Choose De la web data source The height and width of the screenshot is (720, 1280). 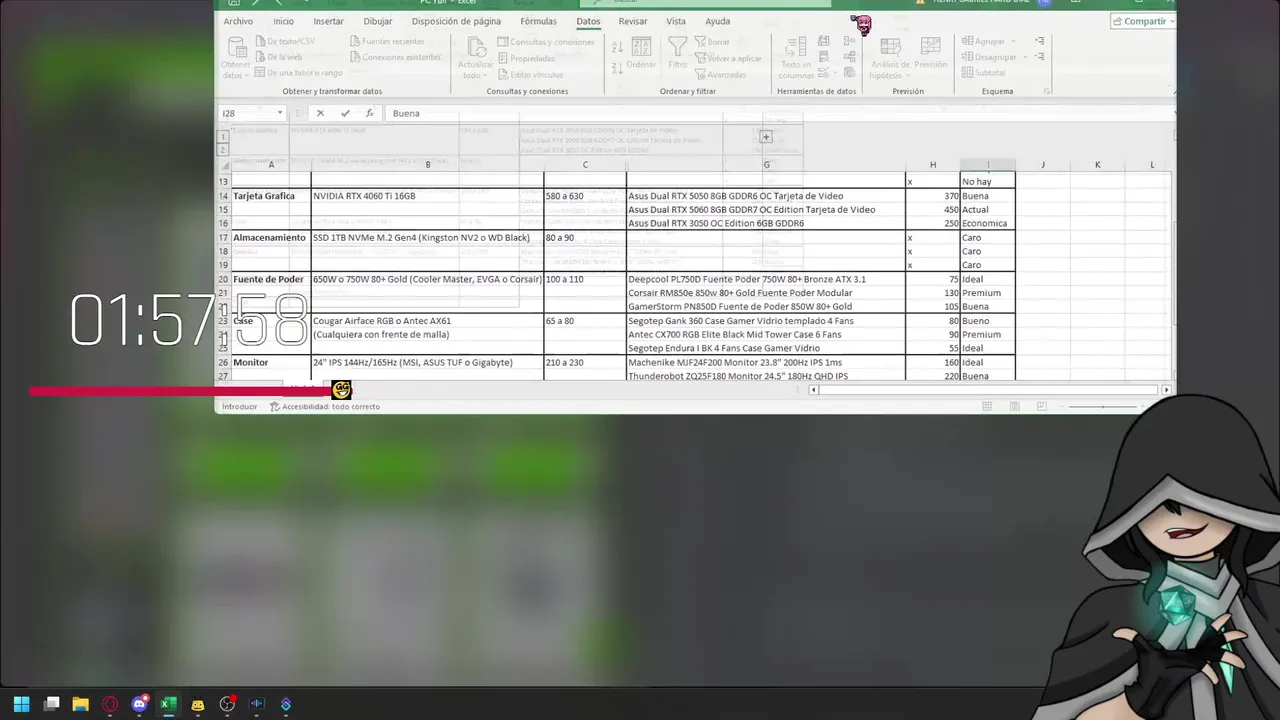(279, 57)
